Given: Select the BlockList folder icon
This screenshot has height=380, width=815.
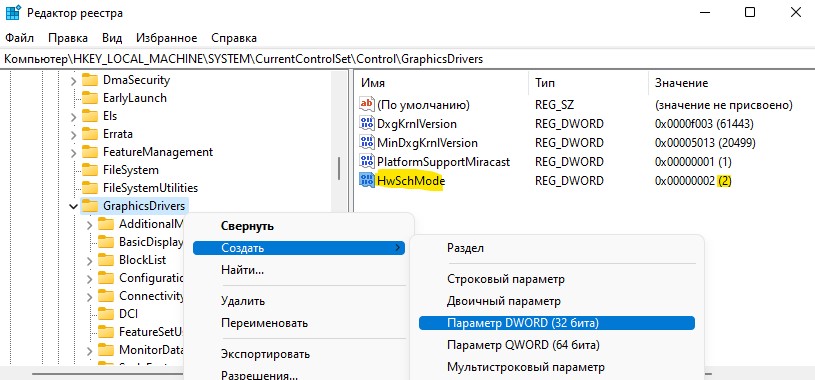Looking at the screenshot, I should (x=106, y=260).
